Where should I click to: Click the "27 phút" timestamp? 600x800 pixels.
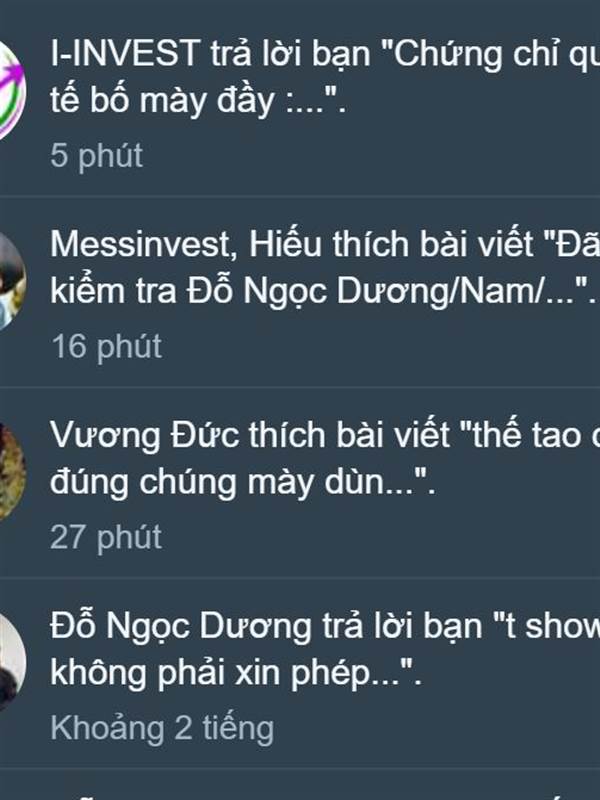tap(106, 537)
